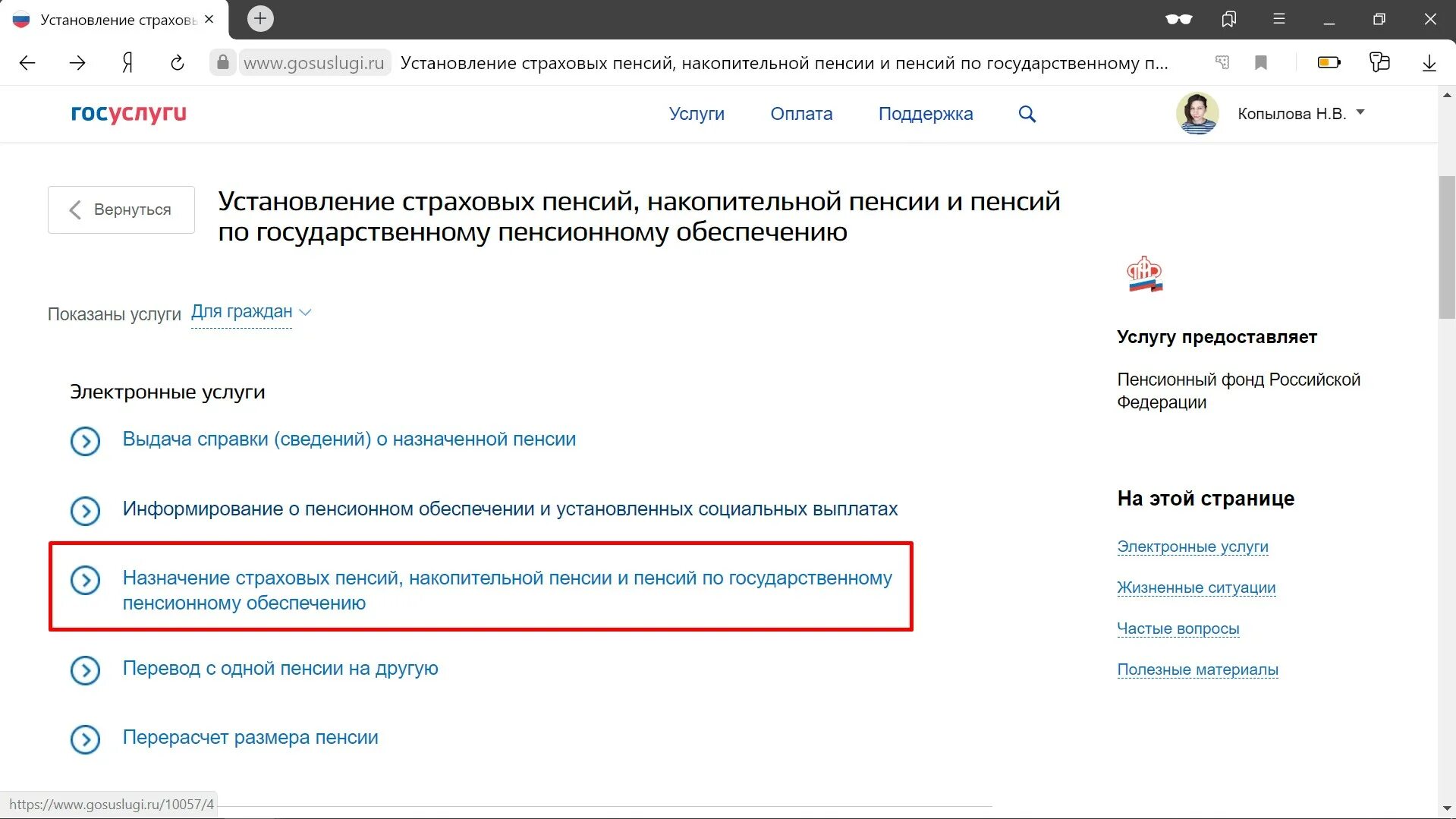The width and height of the screenshot is (1456, 819).
Task: Open the 'Оплата' menu item
Action: coord(801,114)
